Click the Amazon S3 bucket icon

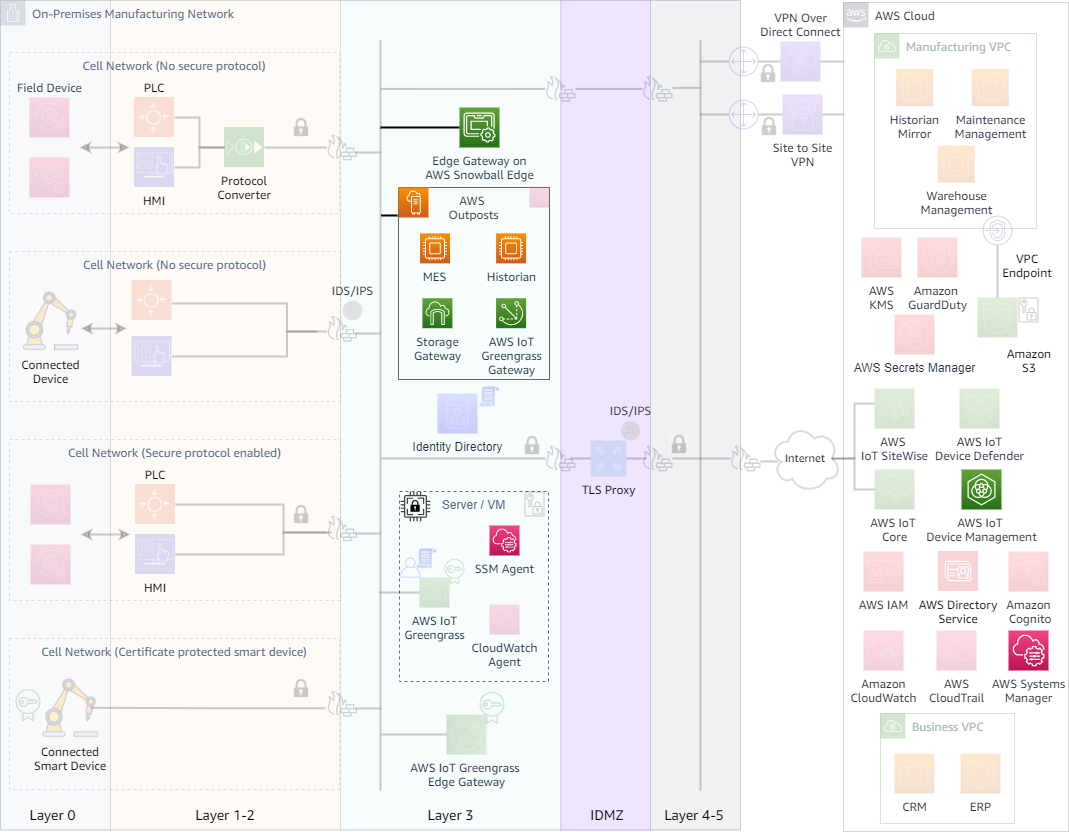pos(997,318)
